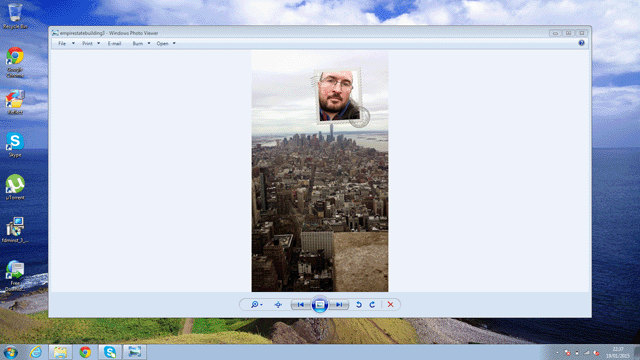Rotate the photo clockwise
640x360 pixels.
coord(372,304)
